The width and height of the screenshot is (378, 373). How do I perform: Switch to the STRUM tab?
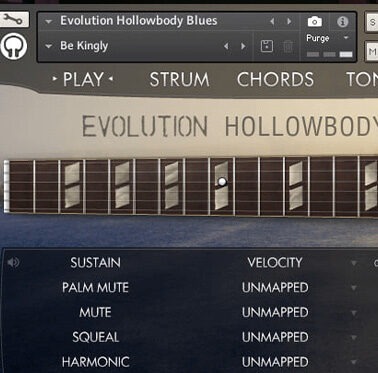[x=179, y=80]
